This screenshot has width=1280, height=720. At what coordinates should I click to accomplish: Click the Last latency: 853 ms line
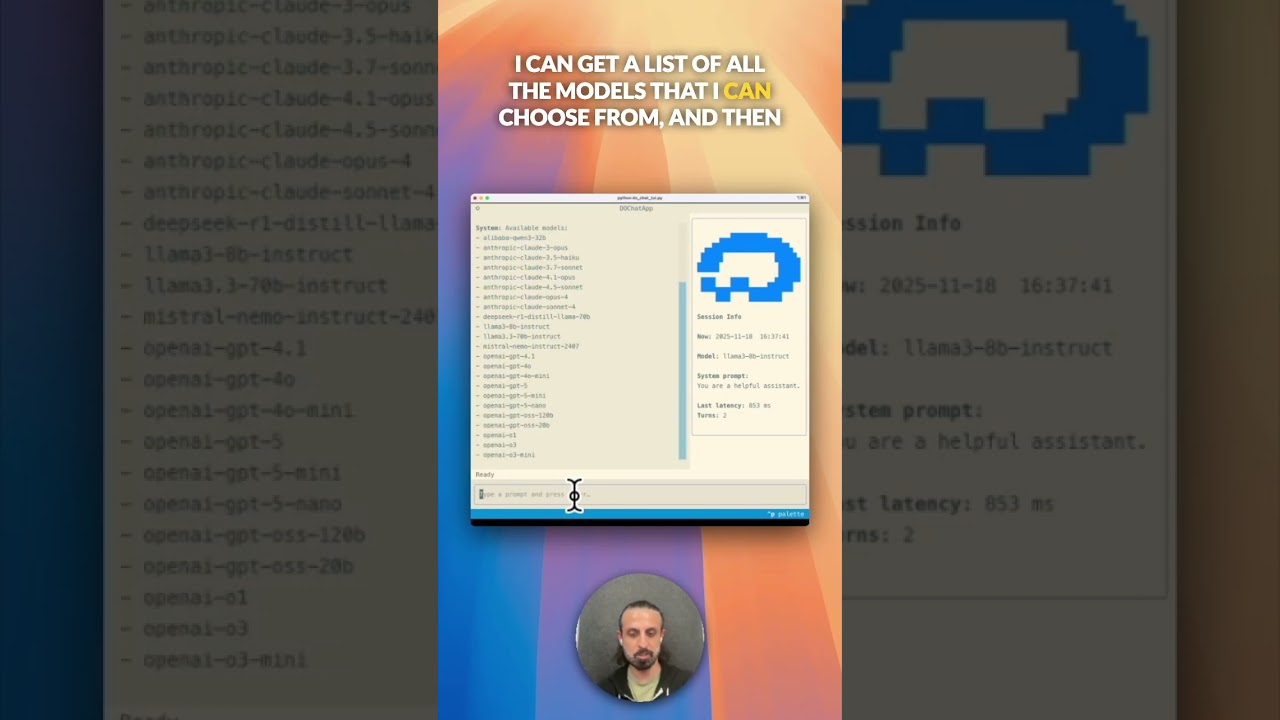pos(734,405)
